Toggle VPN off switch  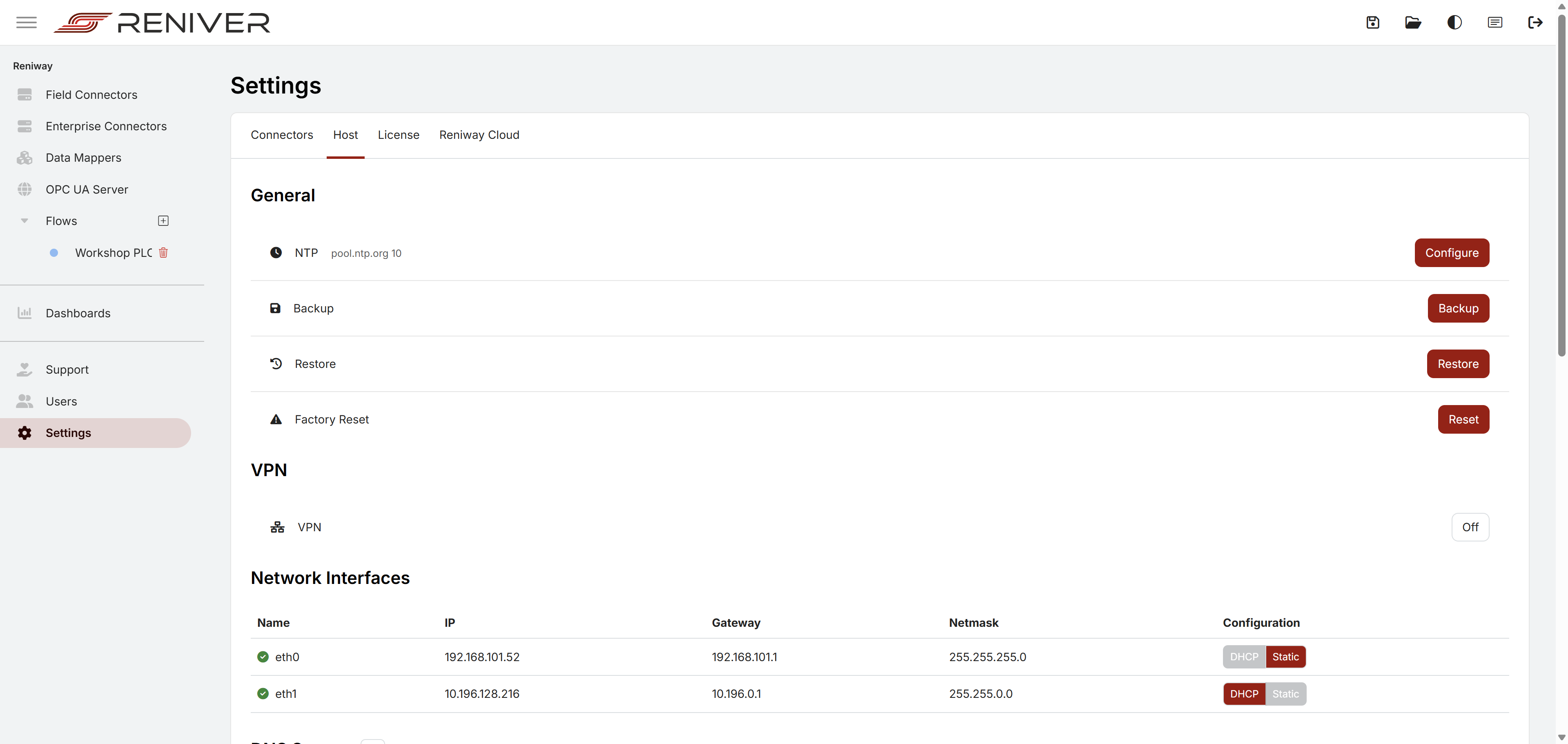point(1470,527)
